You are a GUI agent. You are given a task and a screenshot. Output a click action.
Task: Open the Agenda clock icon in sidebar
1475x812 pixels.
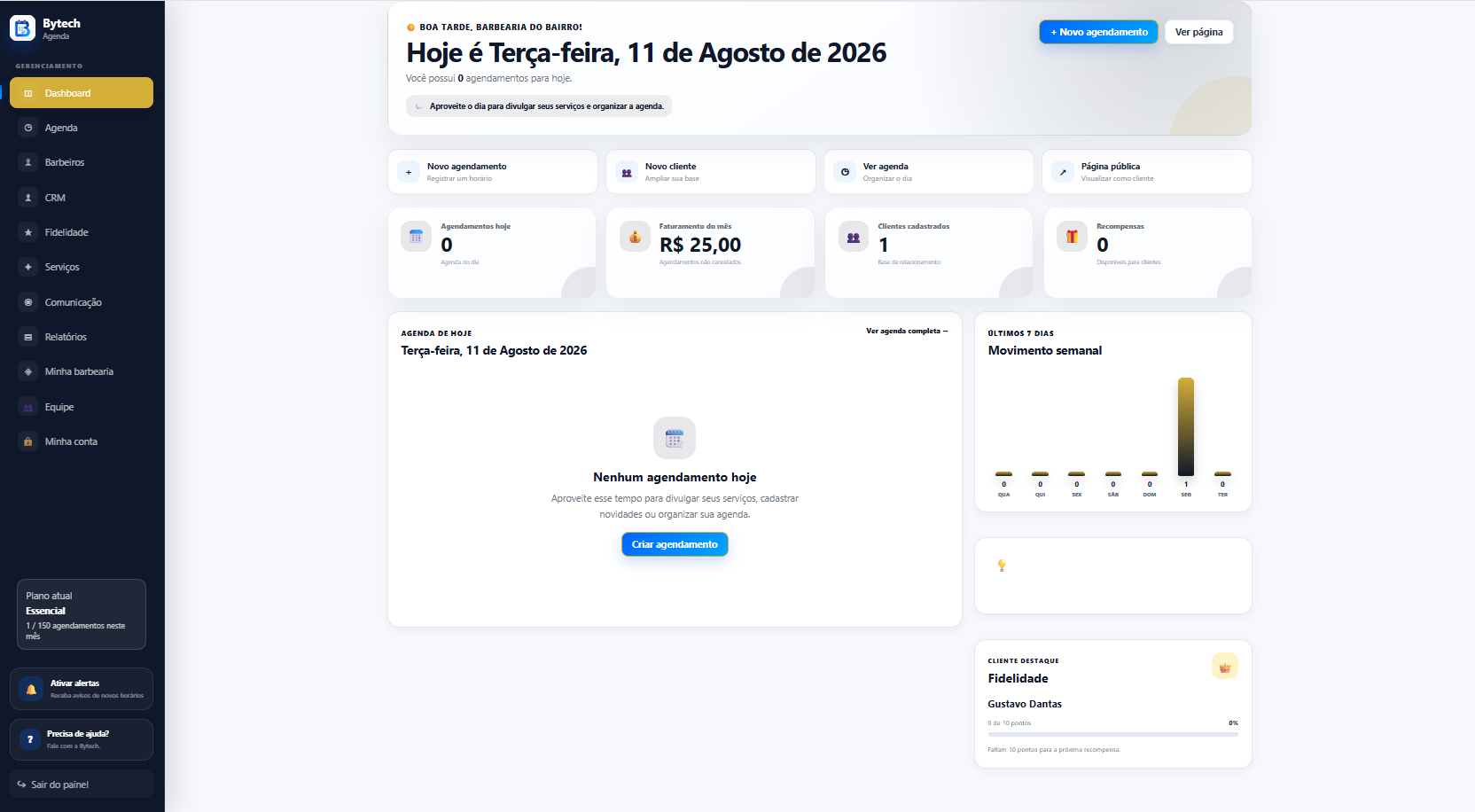(x=28, y=128)
